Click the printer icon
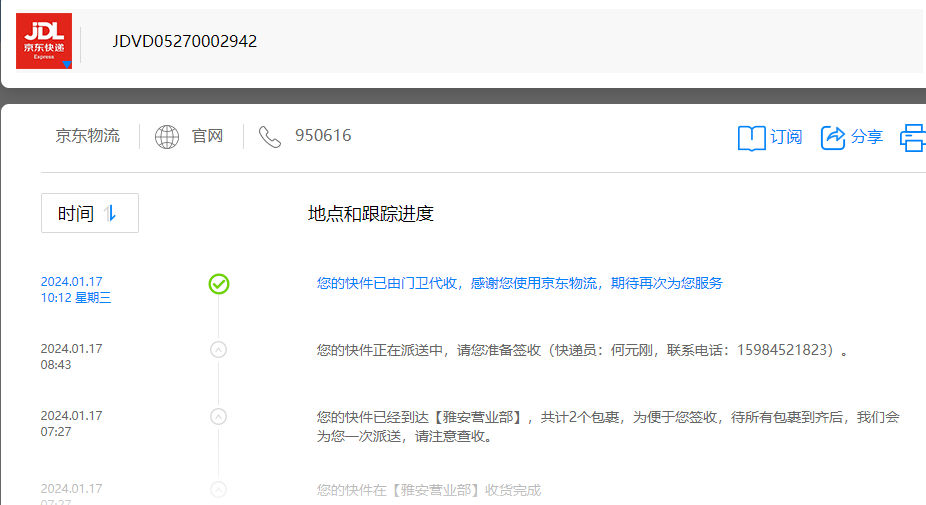 913,138
